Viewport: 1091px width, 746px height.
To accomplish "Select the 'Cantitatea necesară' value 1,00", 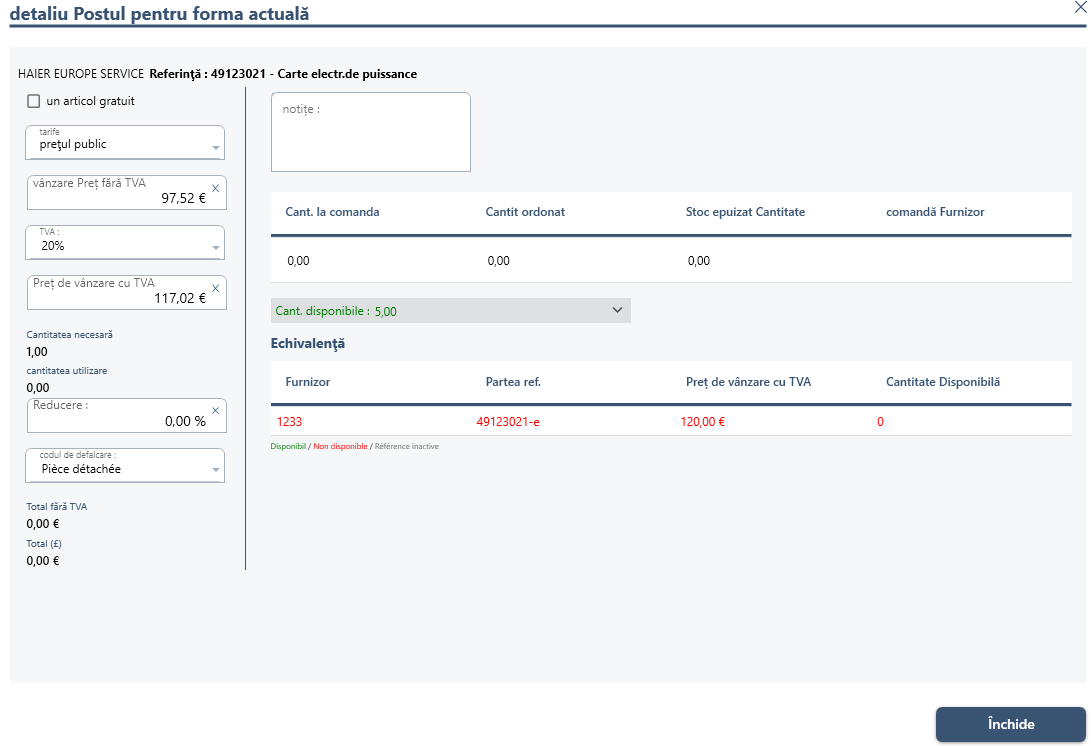I will coord(37,351).
